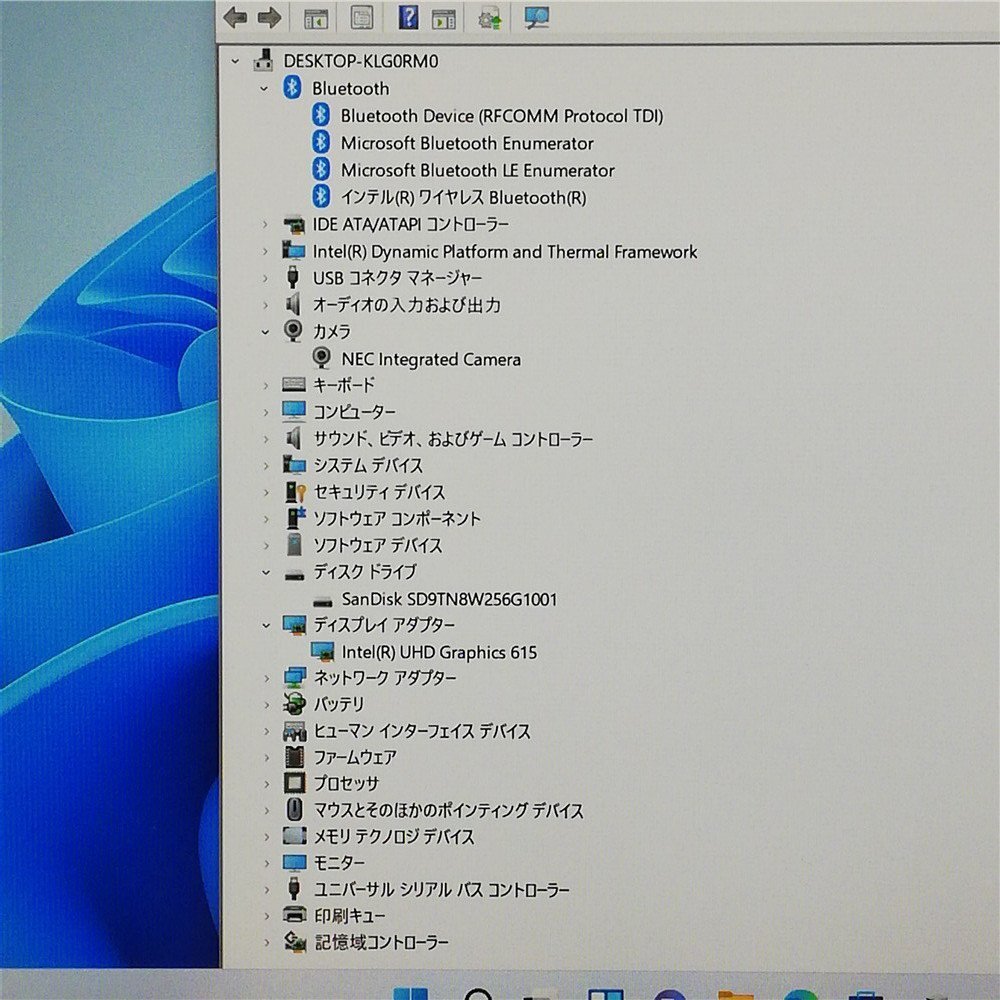Select インテル(R) ワイヤレス Bluetooth(R)
The height and width of the screenshot is (1000, 1000).
[464, 198]
